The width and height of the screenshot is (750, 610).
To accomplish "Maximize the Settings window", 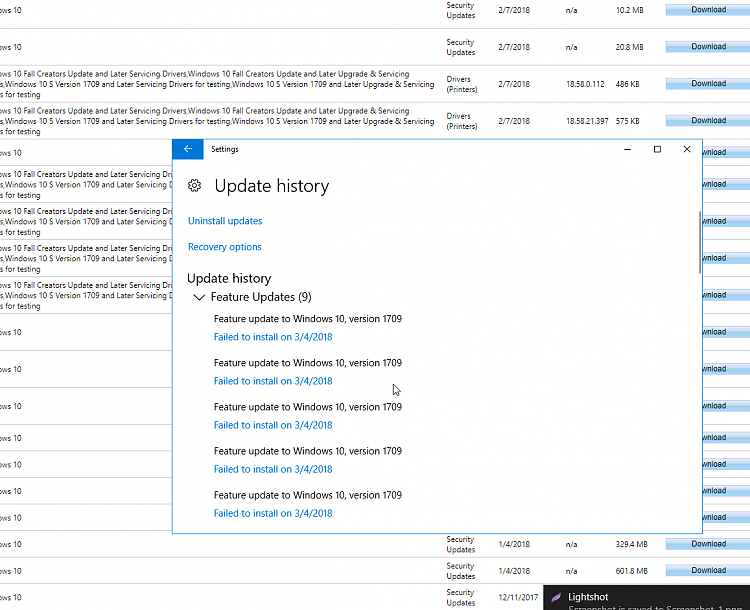I will pyautogui.click(x=657, y=149).
